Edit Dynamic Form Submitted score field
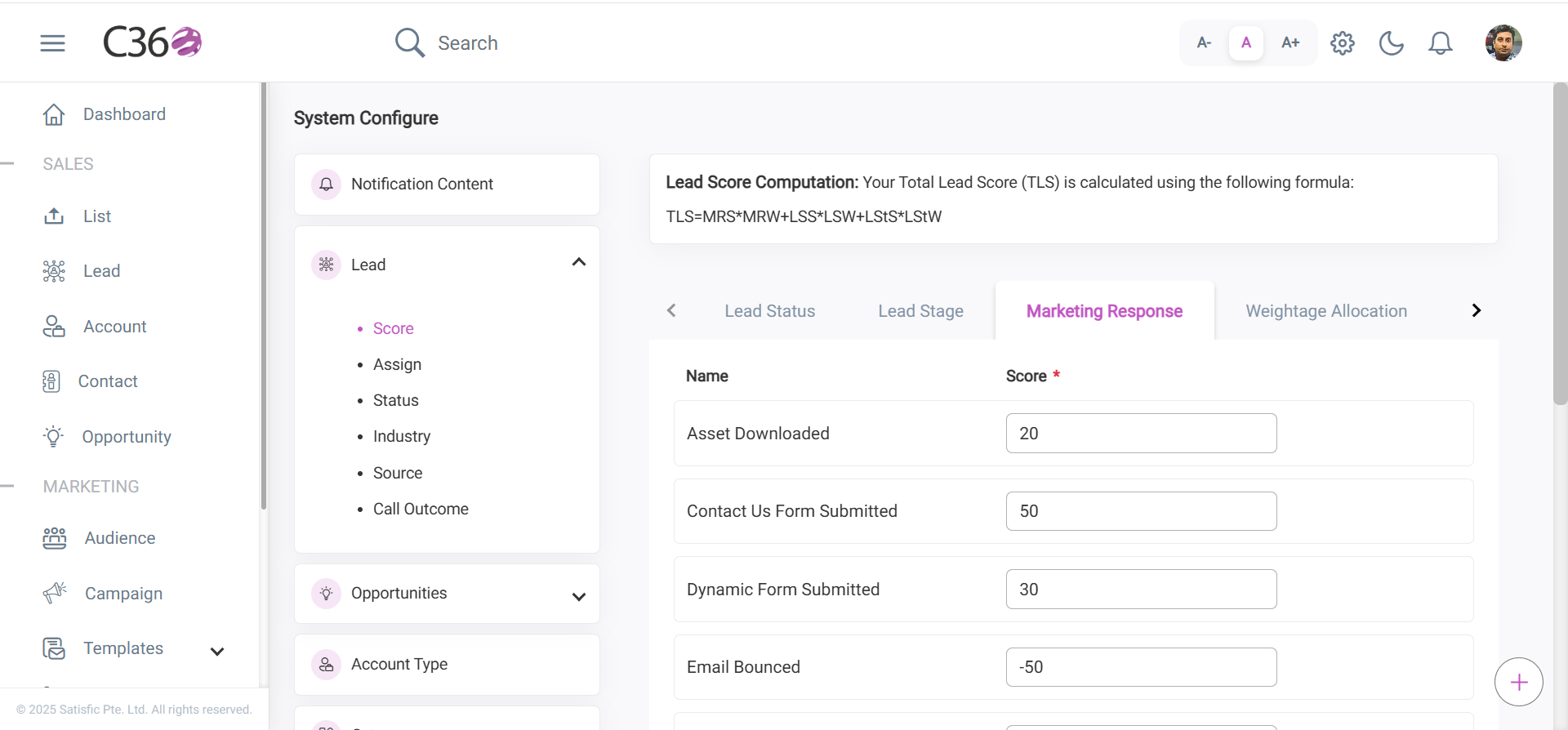The height and width of the screenshot is (730, 1568). click(x=1141, y=590)
